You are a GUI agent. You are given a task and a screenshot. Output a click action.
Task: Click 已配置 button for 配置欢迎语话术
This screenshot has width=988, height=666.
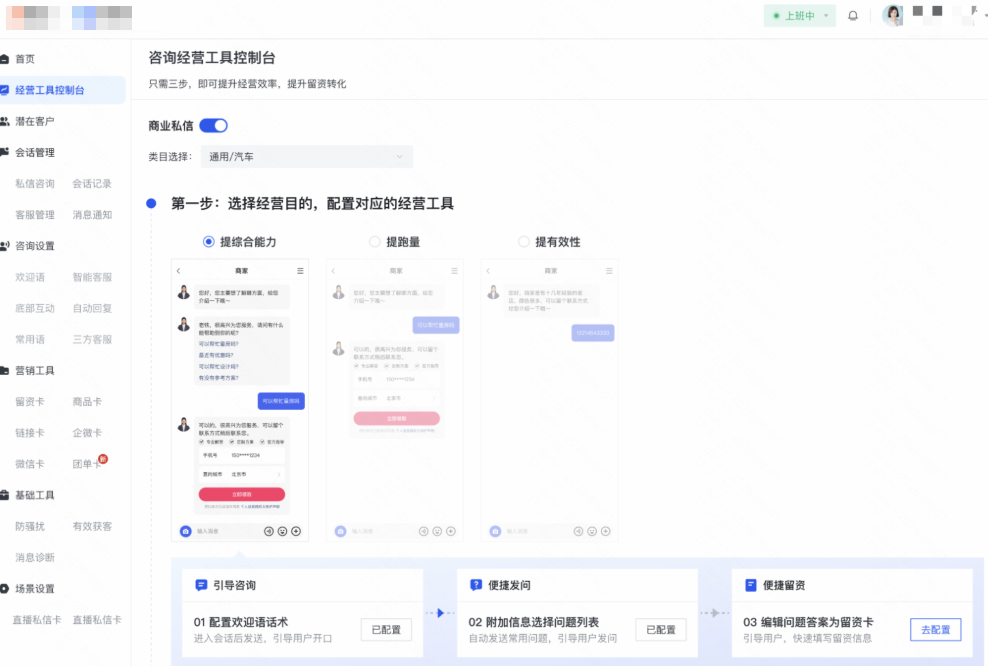pos(386,629)
